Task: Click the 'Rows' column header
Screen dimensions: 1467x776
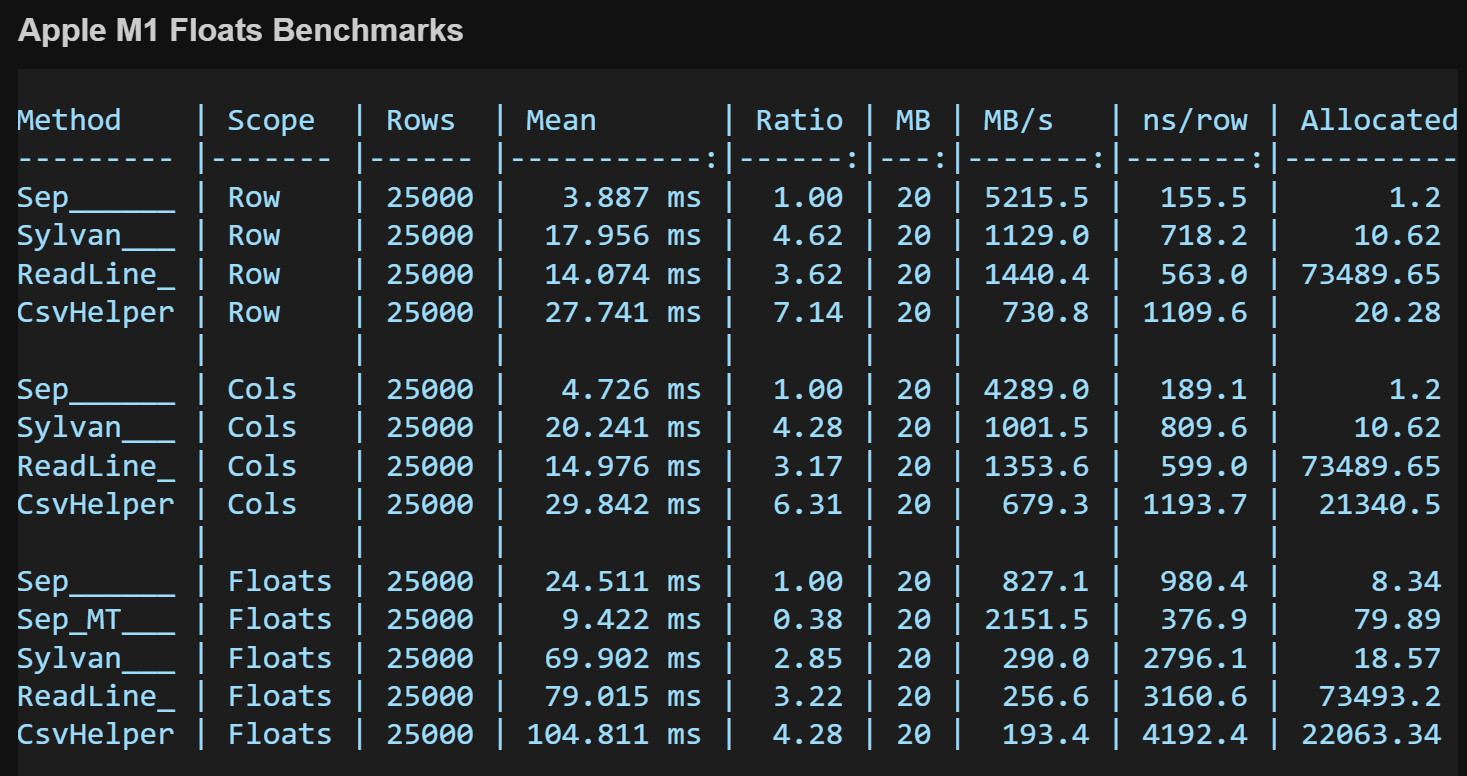Action: pyautogui.click(x=420, y=121)
